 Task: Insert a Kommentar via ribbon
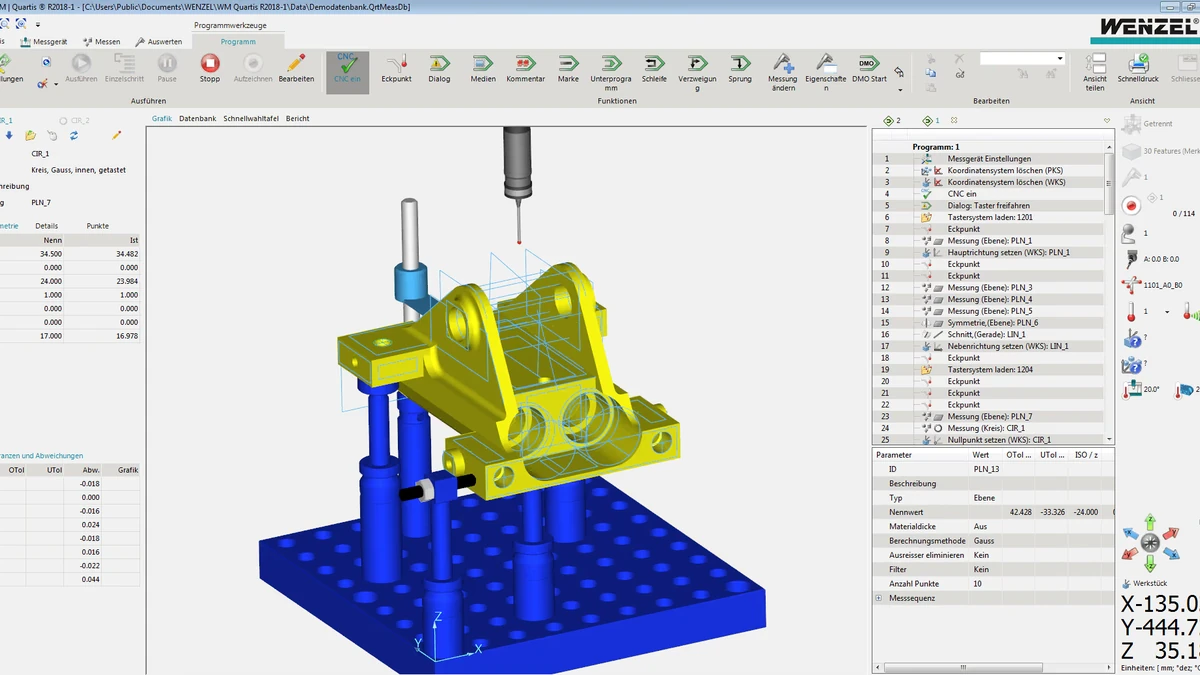525,68
